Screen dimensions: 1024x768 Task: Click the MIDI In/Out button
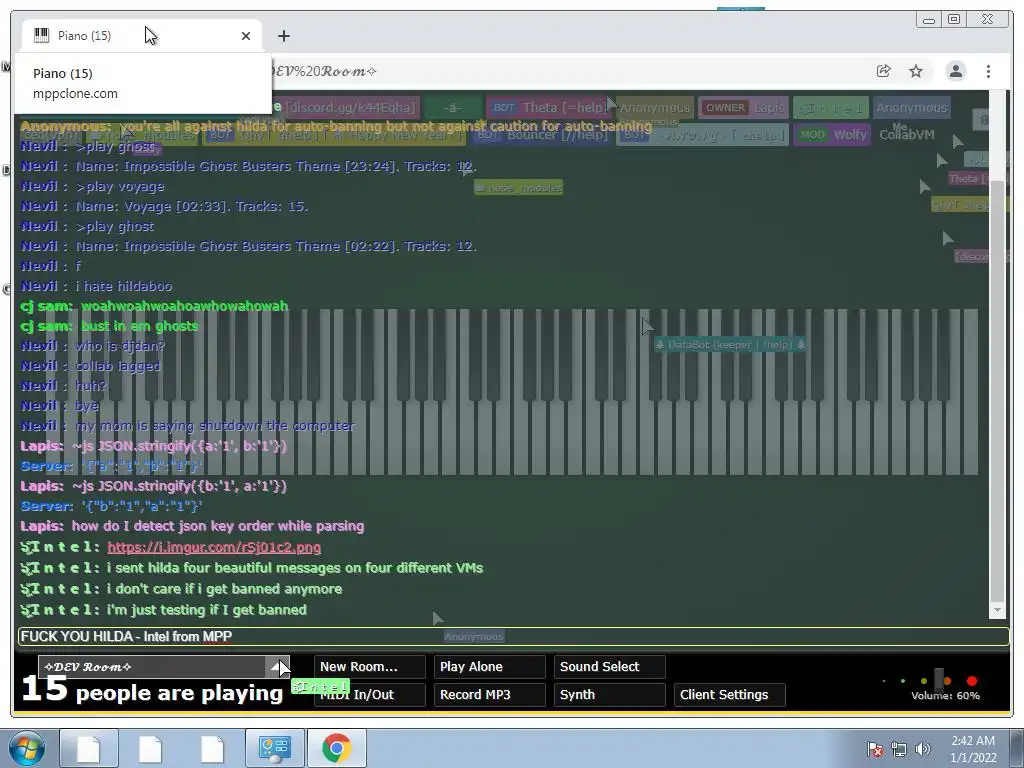pyautogui.click(x=370, y=695)
